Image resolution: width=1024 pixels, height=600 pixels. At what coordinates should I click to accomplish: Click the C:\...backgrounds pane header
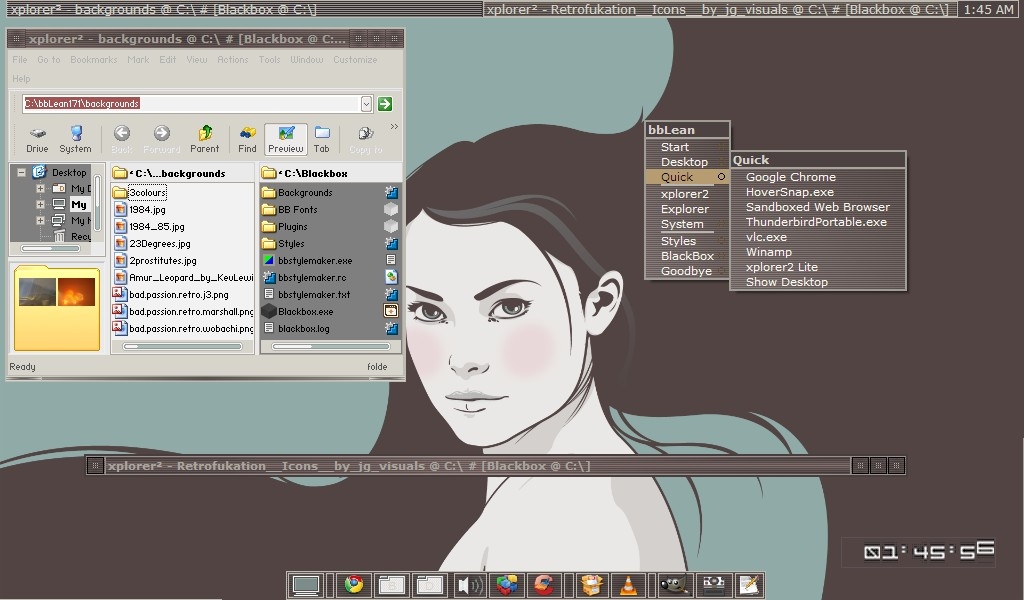click(182, 173)
